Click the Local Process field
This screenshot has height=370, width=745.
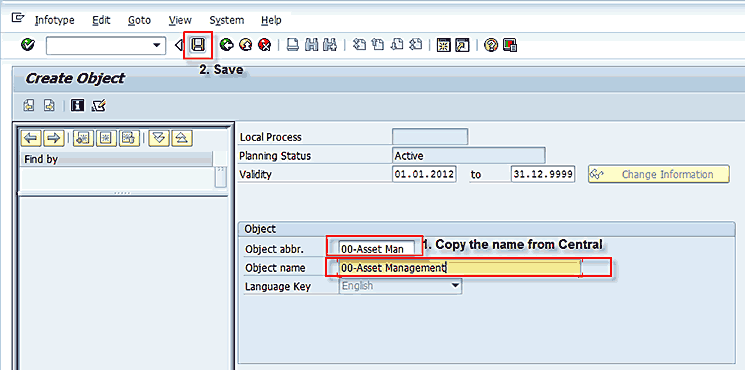coord(430,137)
